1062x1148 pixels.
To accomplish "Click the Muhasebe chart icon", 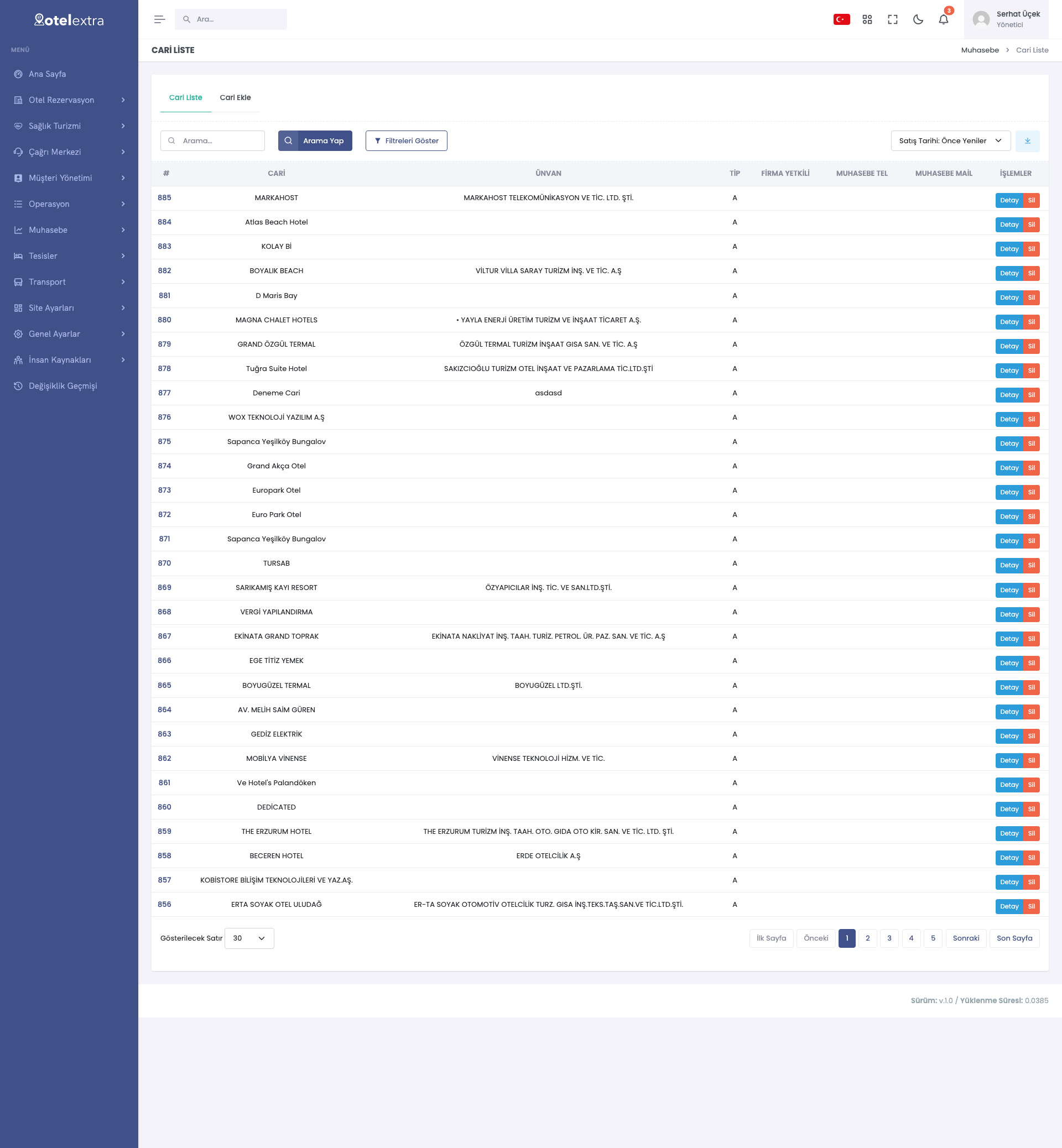I will (x=18, y=230).
